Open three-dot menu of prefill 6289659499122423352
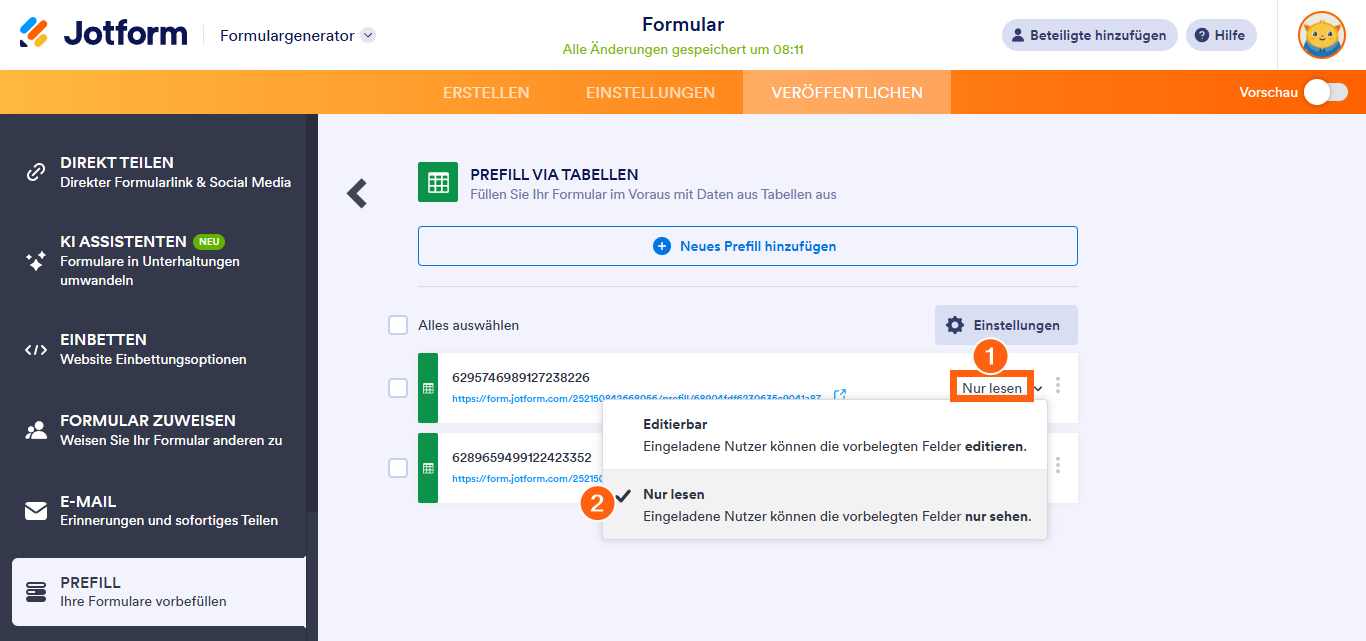Screen dimensions: 1366x641 [x=1060, y=468]
